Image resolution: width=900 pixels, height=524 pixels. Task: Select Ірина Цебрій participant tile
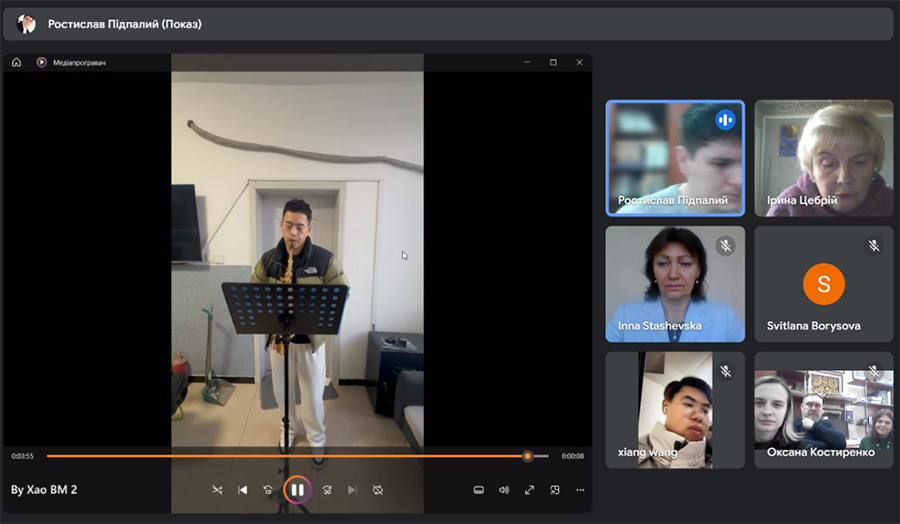tap(824, 158)
